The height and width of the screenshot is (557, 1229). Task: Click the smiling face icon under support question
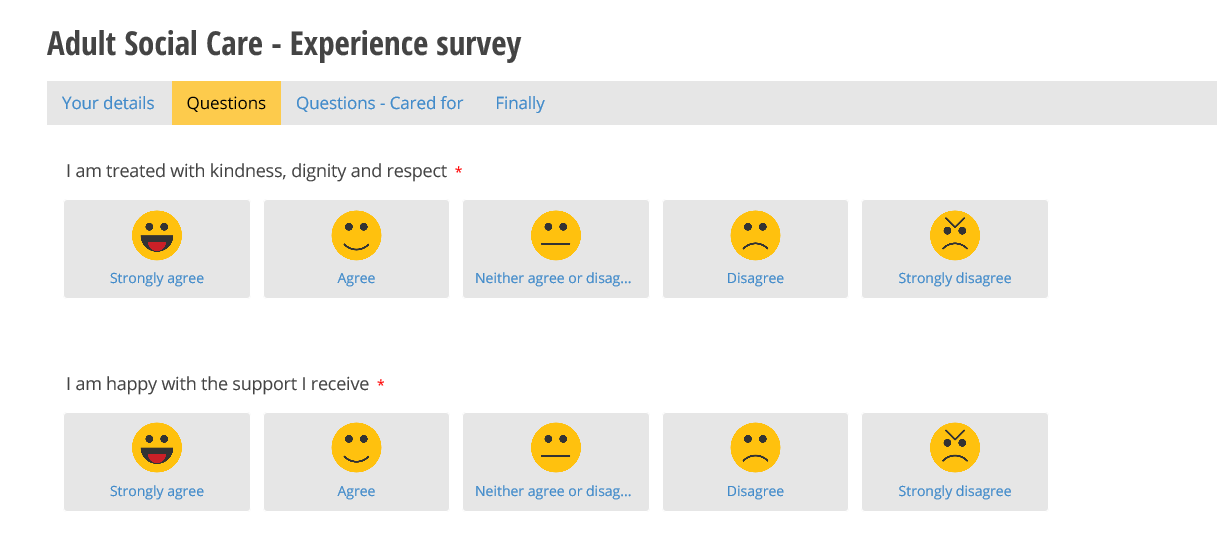(x=356, y=448)
